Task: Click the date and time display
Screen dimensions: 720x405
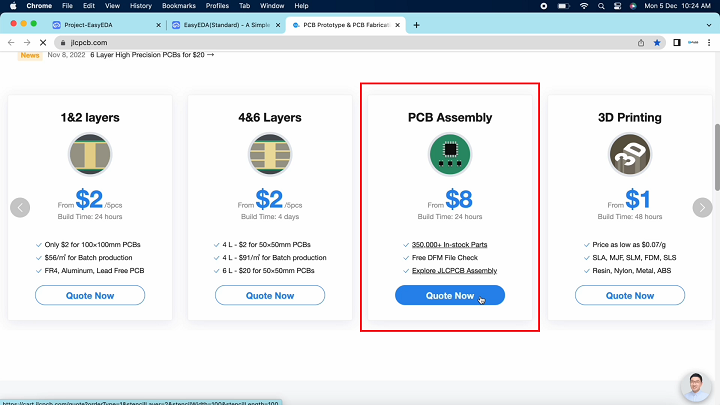Action: click(677, 6)
